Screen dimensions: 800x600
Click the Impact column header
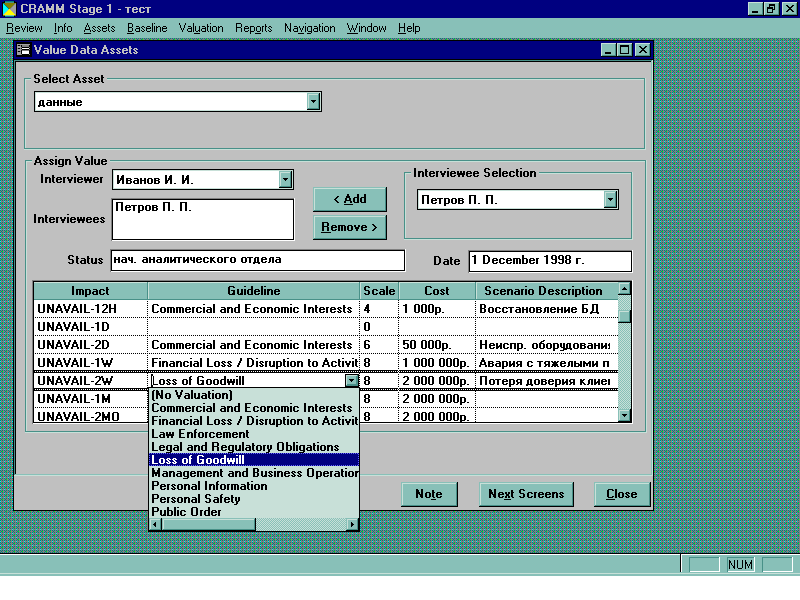(x=90, y=291)
